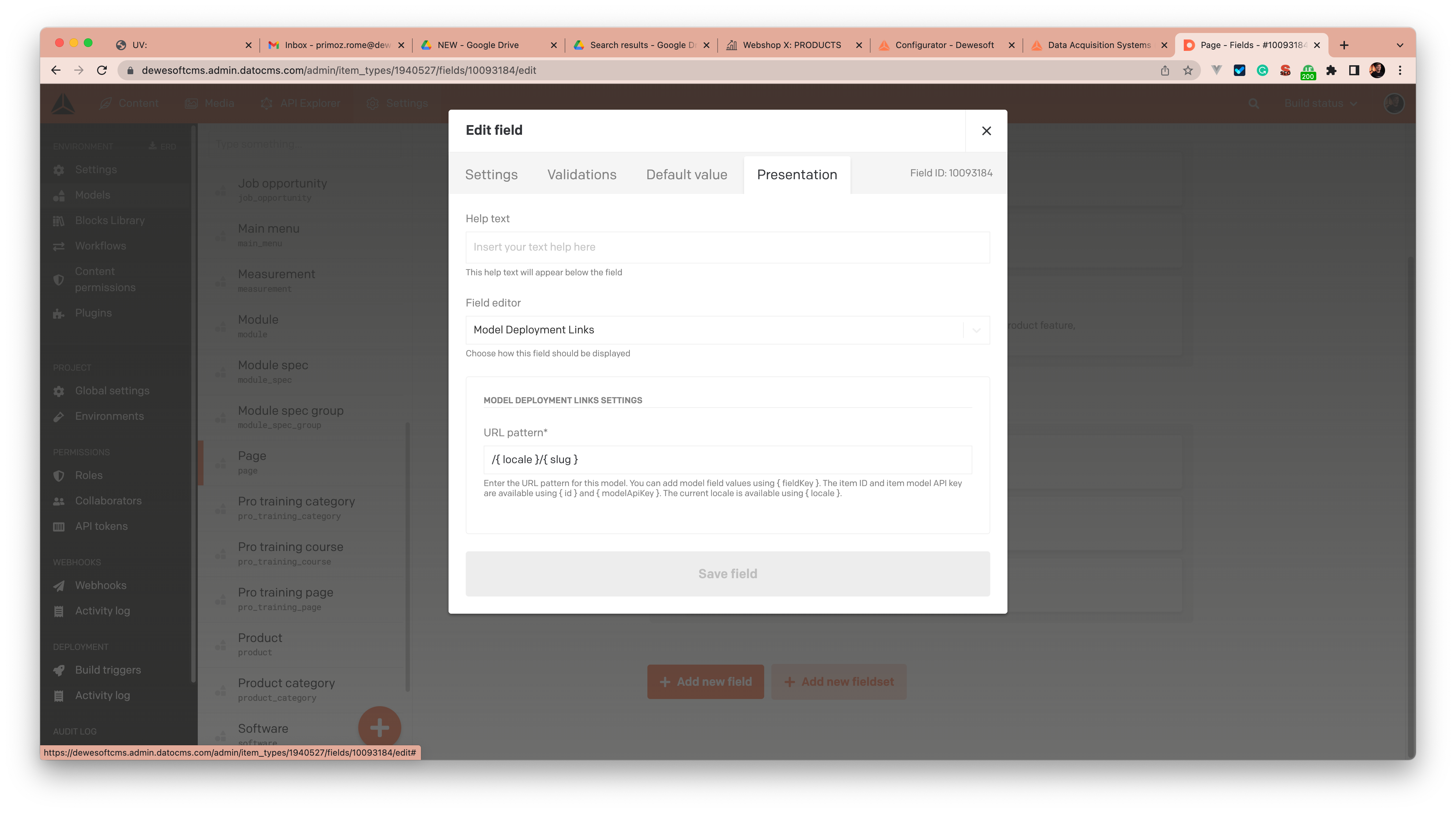The height and width of the screenshot is (813, 1456).
Task: Click Add new field button
Action: click(x=705, y=682)
